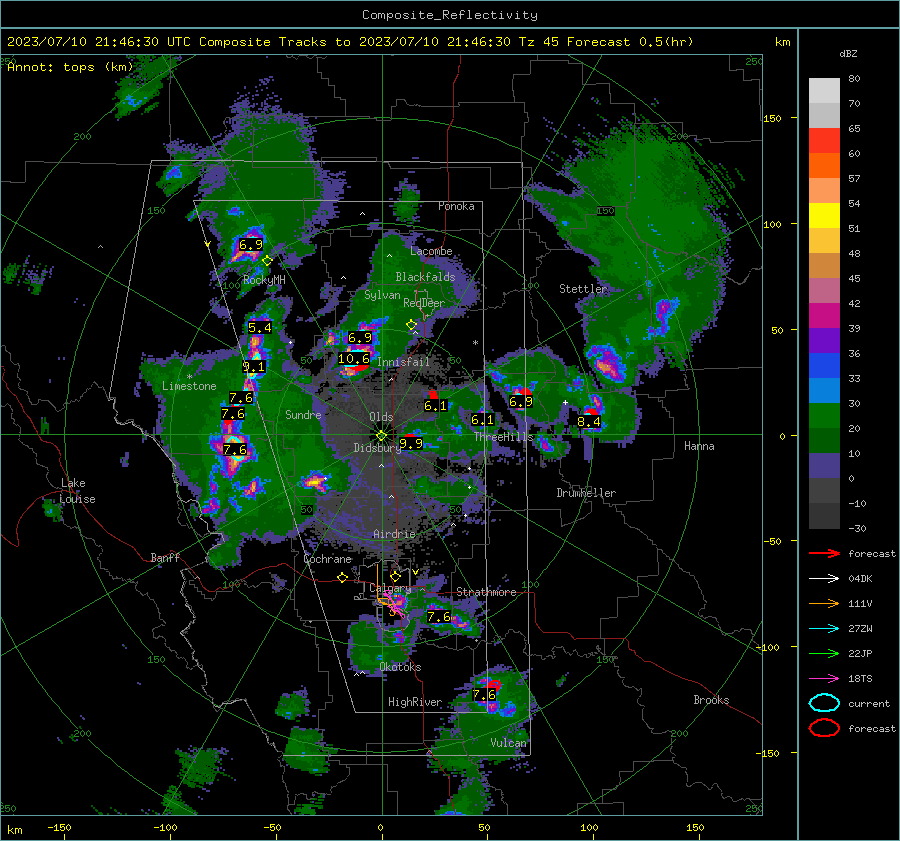Select the Okotoks city label

pos(400,667)
